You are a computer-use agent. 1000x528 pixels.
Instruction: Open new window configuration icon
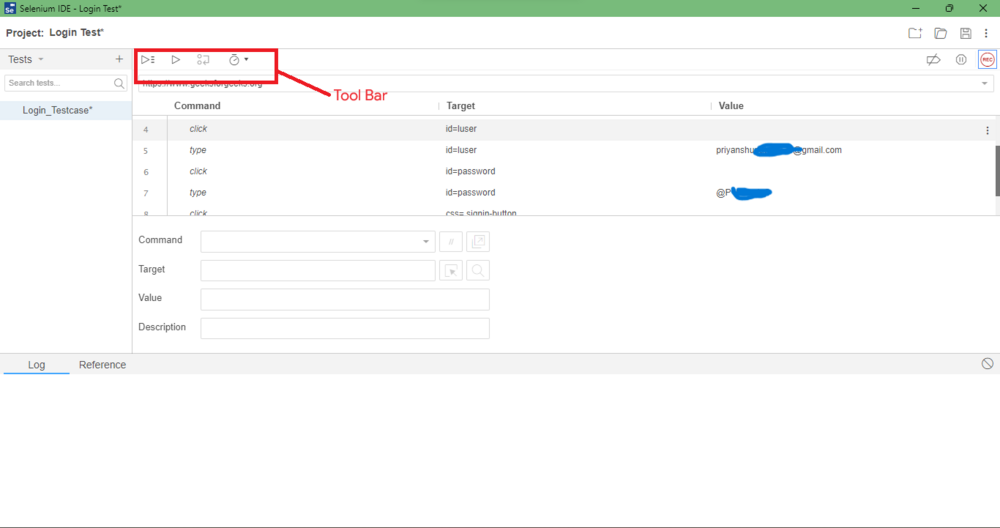pyautogui.click(x=478, y=242)
